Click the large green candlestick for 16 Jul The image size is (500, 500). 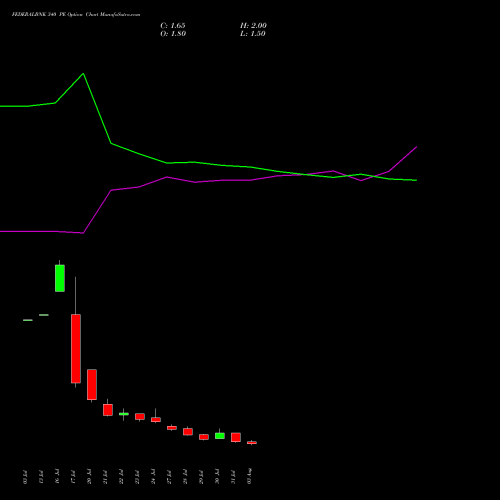[x=60, y=278]
